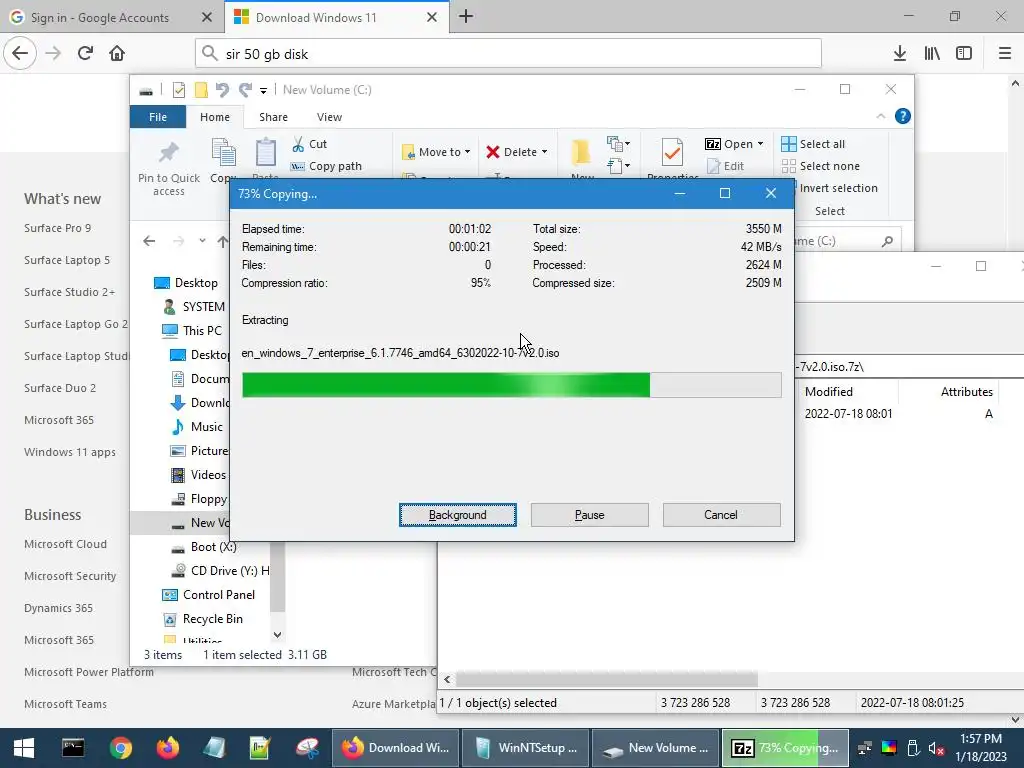
Task: Click the Modified column header in 7-Zip
Action: click(829, 392)
